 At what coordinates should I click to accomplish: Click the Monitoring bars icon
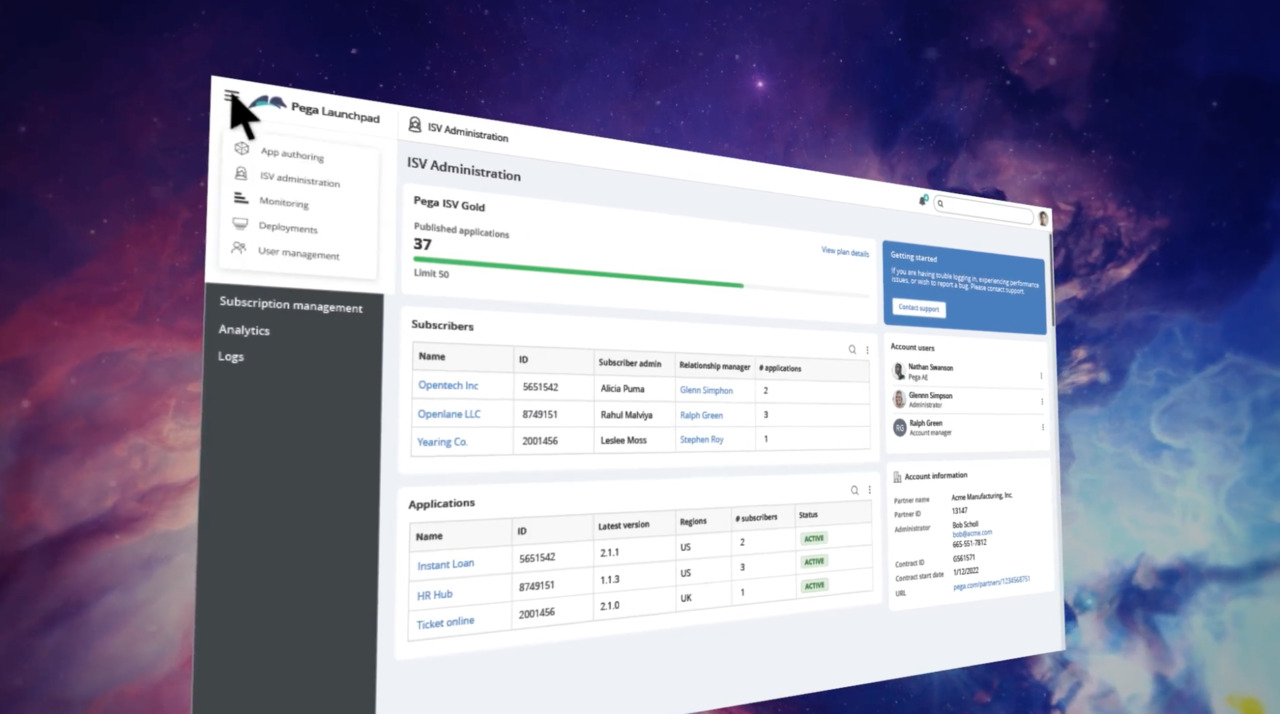click(240, 198)
